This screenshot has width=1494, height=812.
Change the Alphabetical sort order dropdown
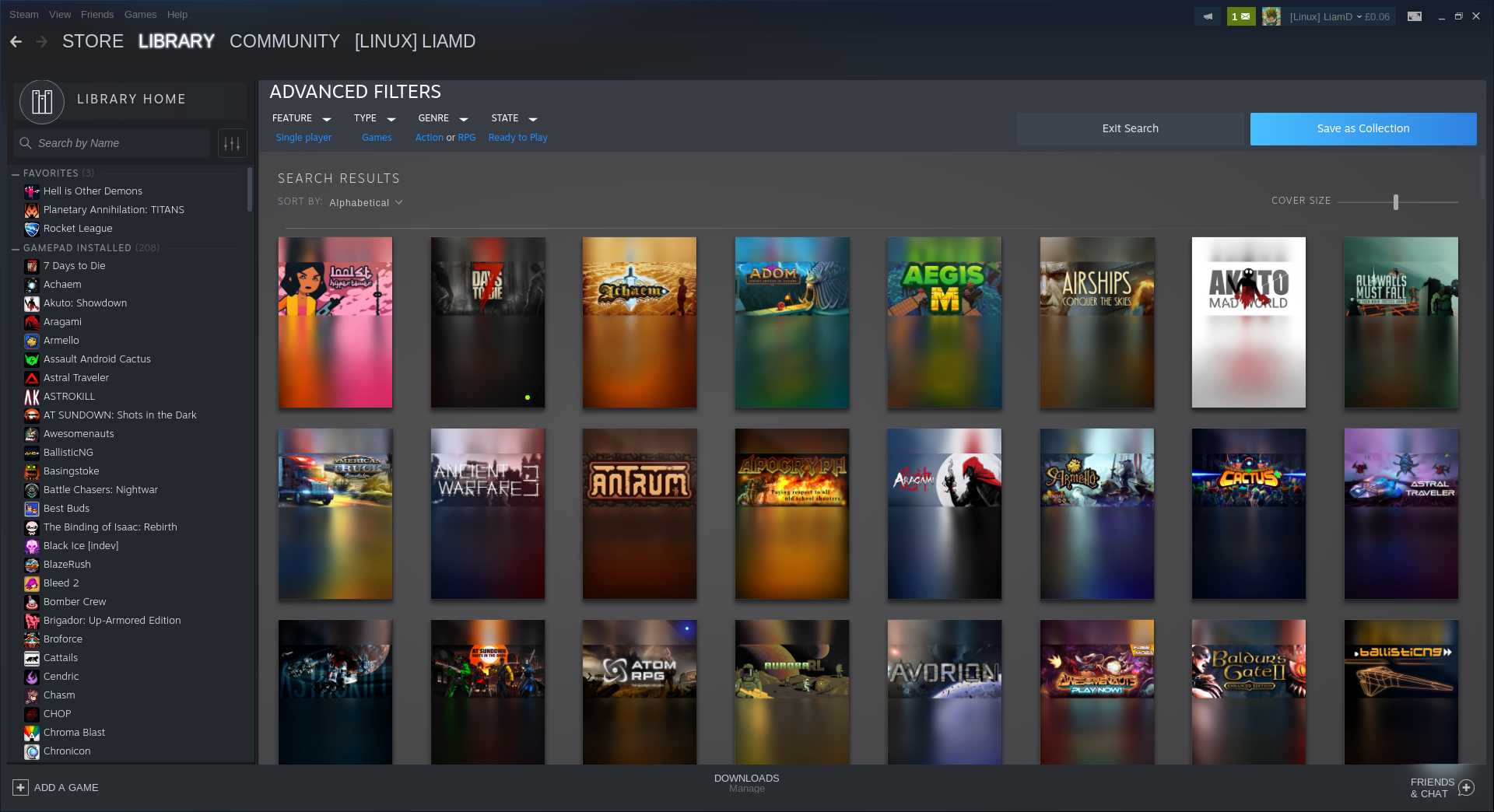point(366,202)
